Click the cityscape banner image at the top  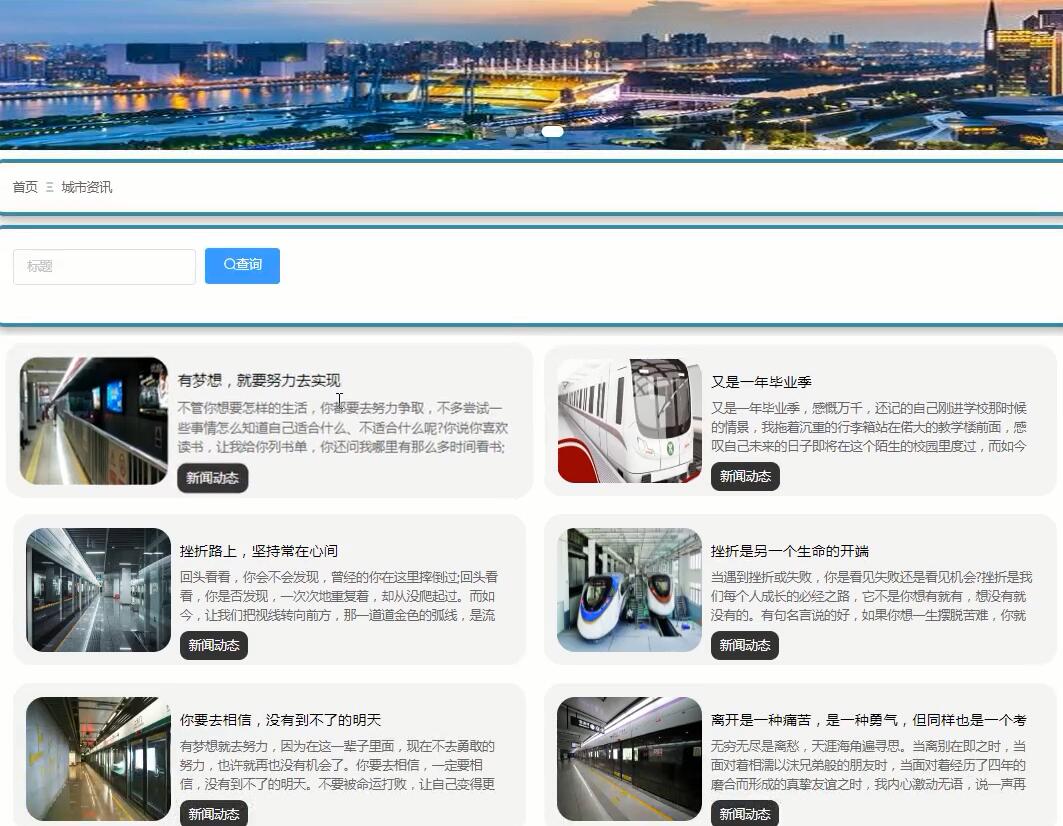coord(531,70)
